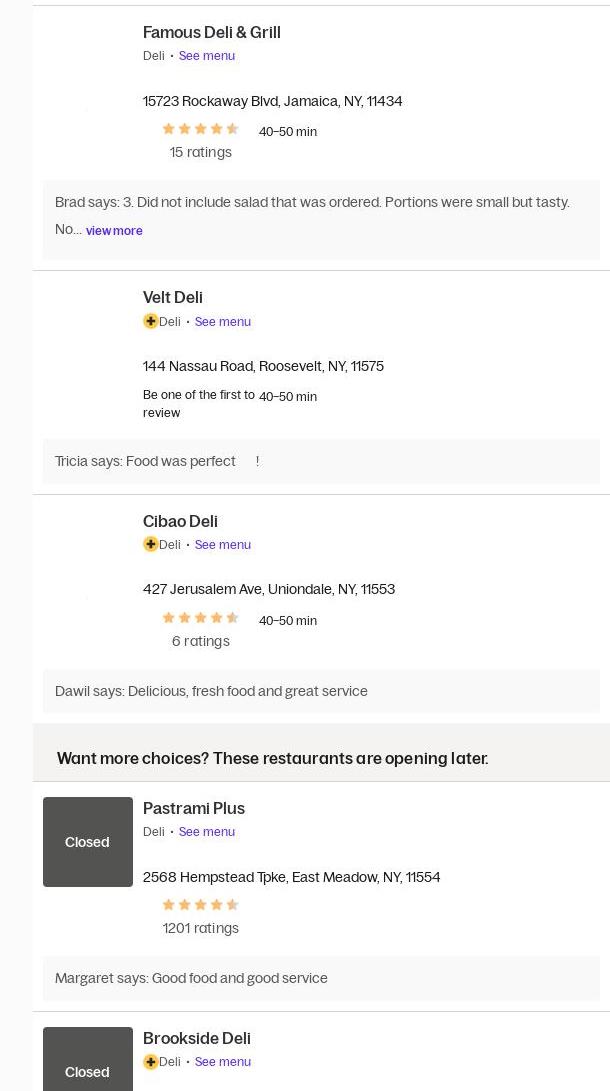This screenshot has width=610, height=1091.
Task: Click the Grubhub+ badge beside Cibao Deli
Action: (151, 544)
